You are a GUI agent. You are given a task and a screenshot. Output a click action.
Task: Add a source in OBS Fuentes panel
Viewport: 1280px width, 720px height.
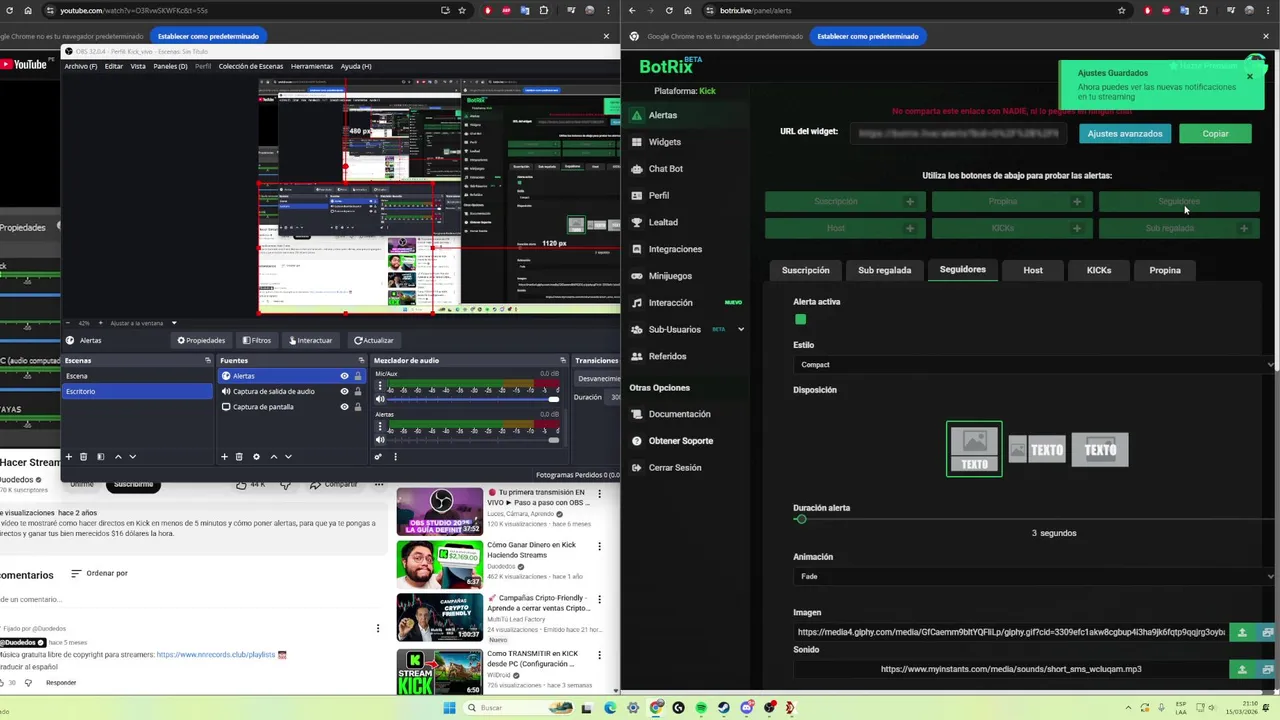(x=224, y=457)
